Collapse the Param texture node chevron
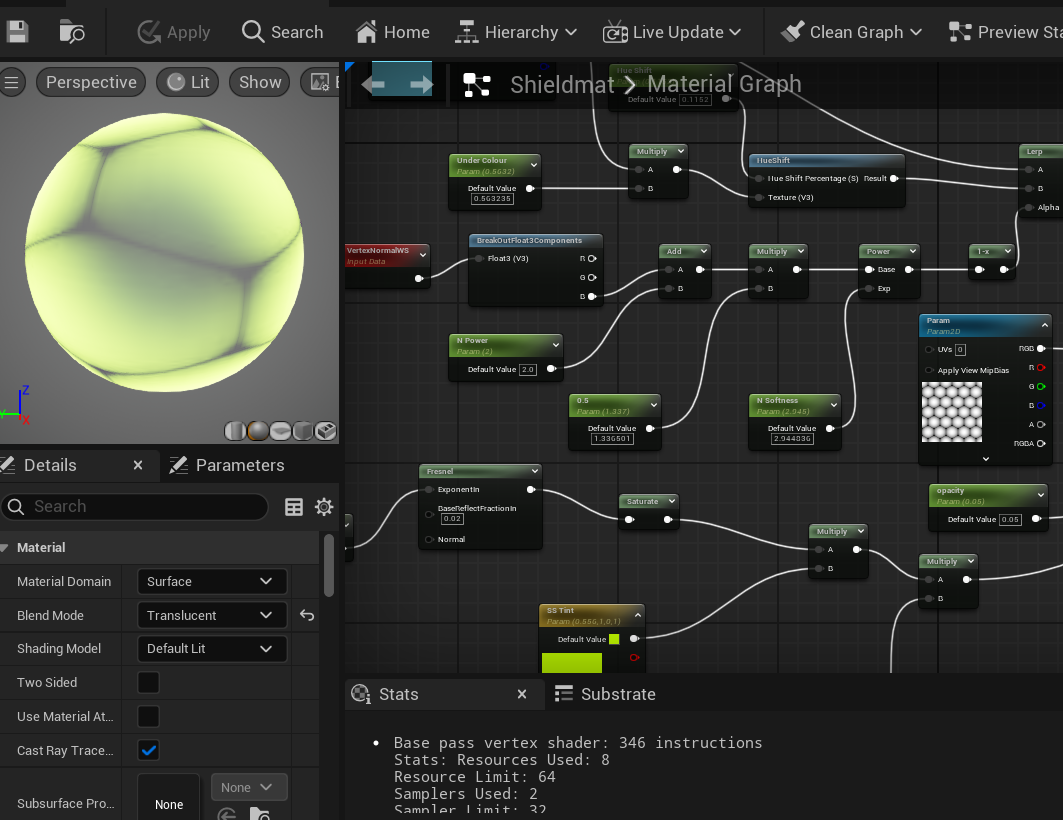 coord(1045,325)
